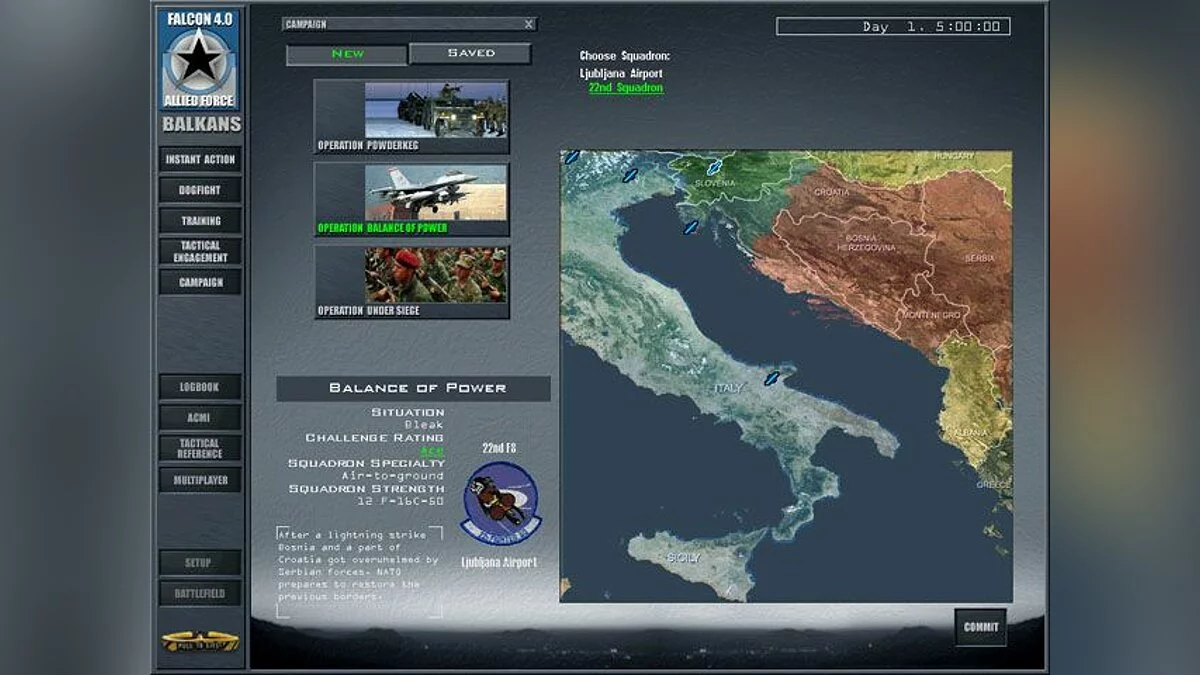The width and height of the screenshot is (1200, 675).
Task: Open the Logbook
Action: point(200,387)
